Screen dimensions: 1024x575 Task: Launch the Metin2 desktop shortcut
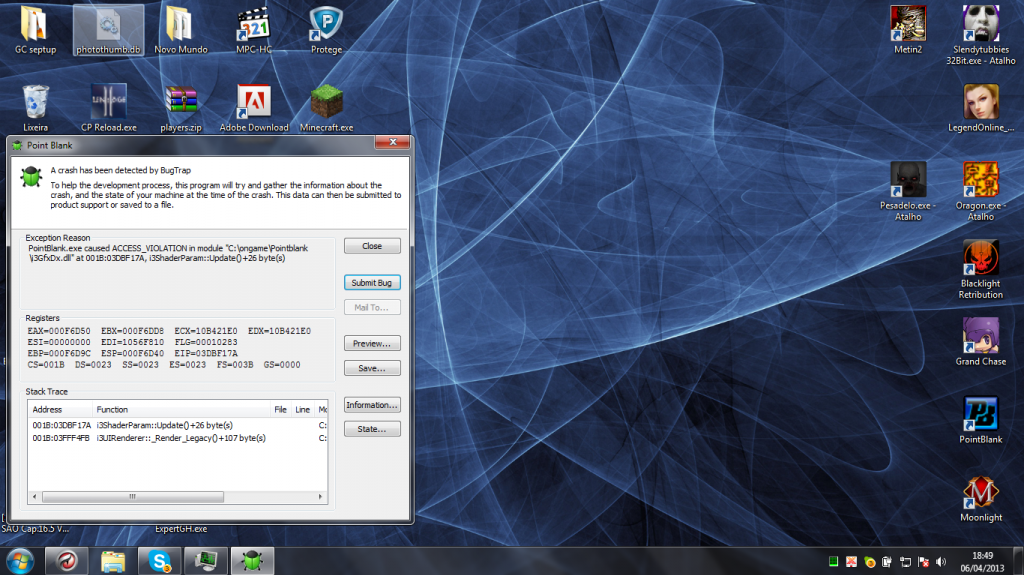[908, 25]
